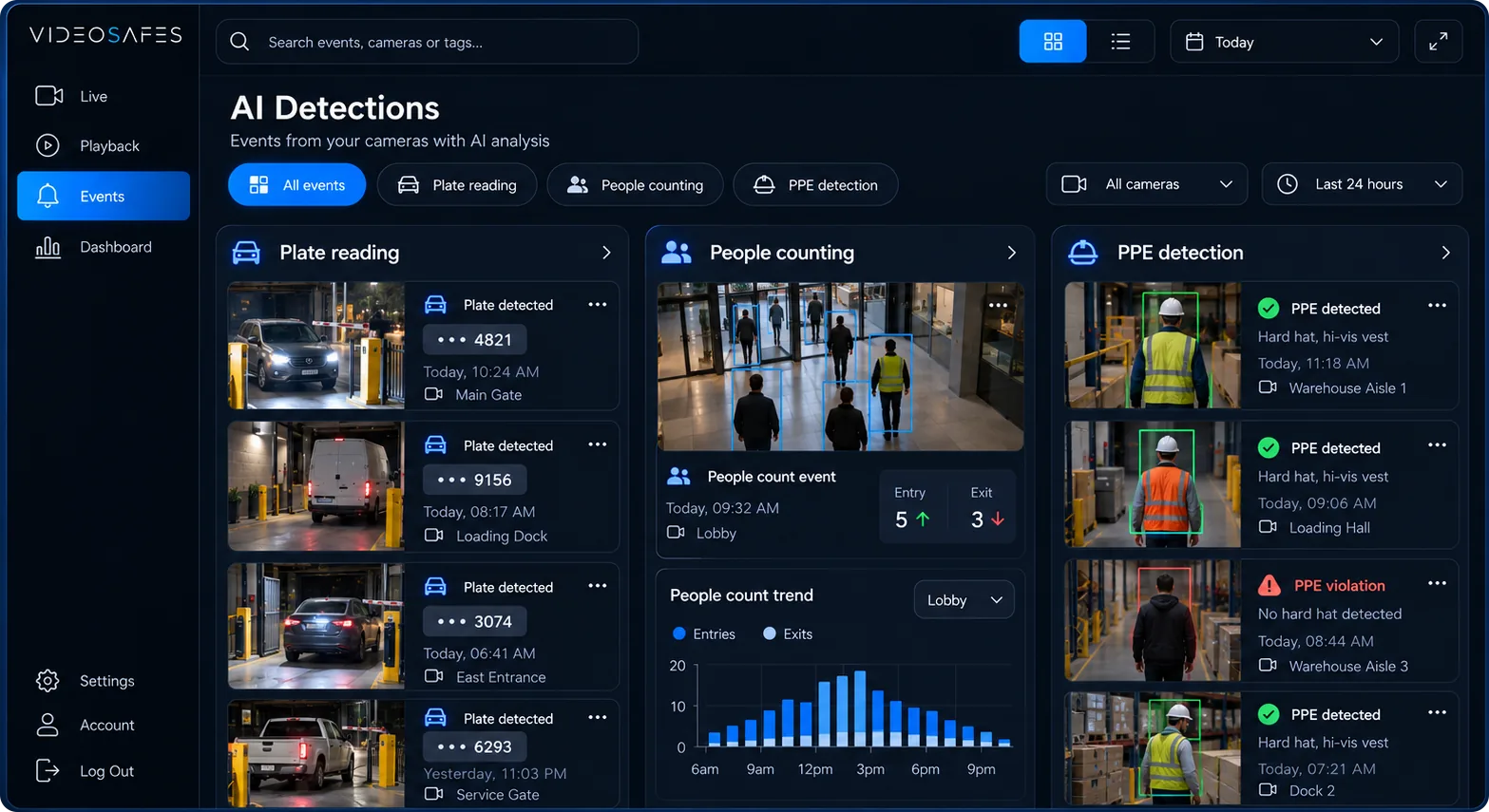
Task: Select the Plate reading filter tab
Action: coord(457,185)
